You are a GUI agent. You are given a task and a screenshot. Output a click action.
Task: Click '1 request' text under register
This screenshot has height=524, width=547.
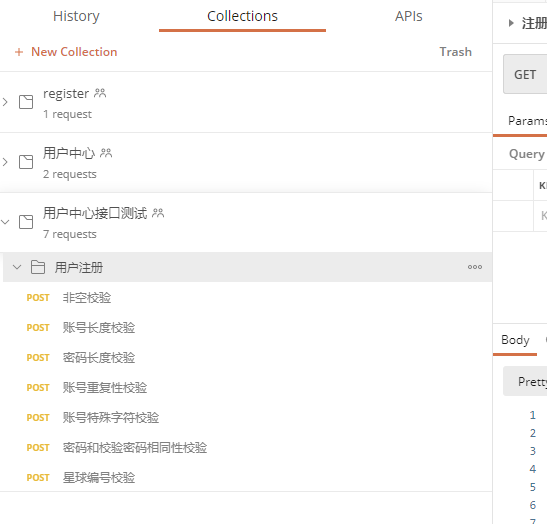[67, 114]
